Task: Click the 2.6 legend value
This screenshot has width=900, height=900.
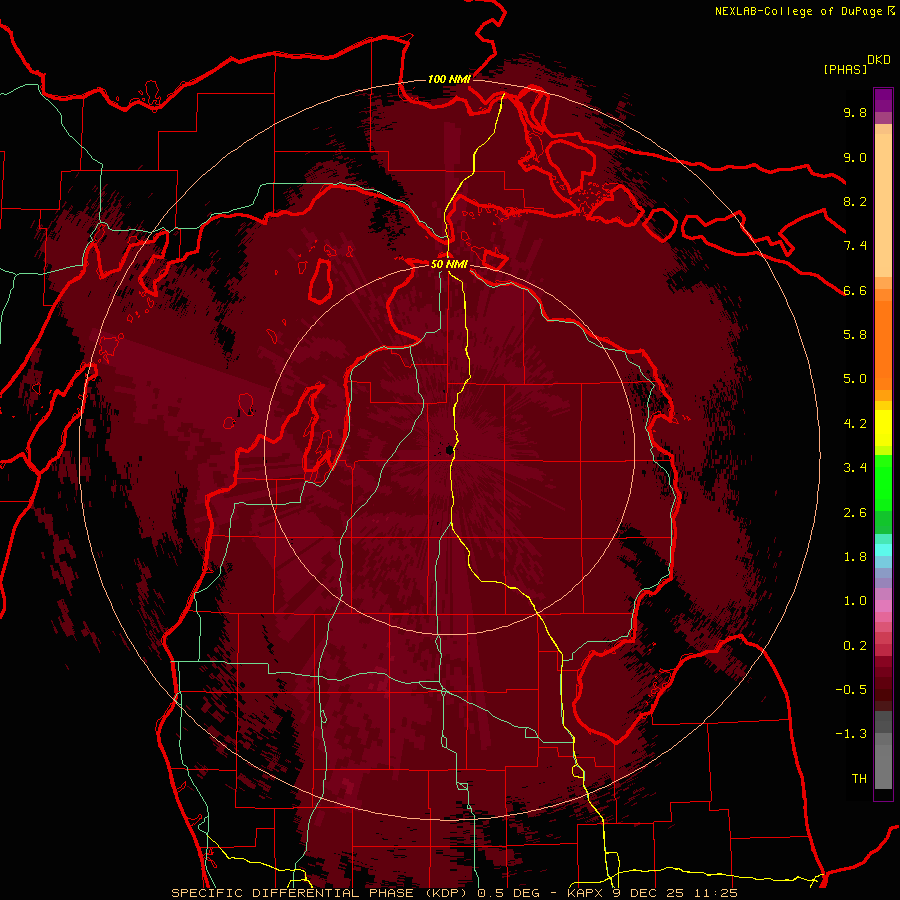Action: pyautogui.click(x=855, y=513)
